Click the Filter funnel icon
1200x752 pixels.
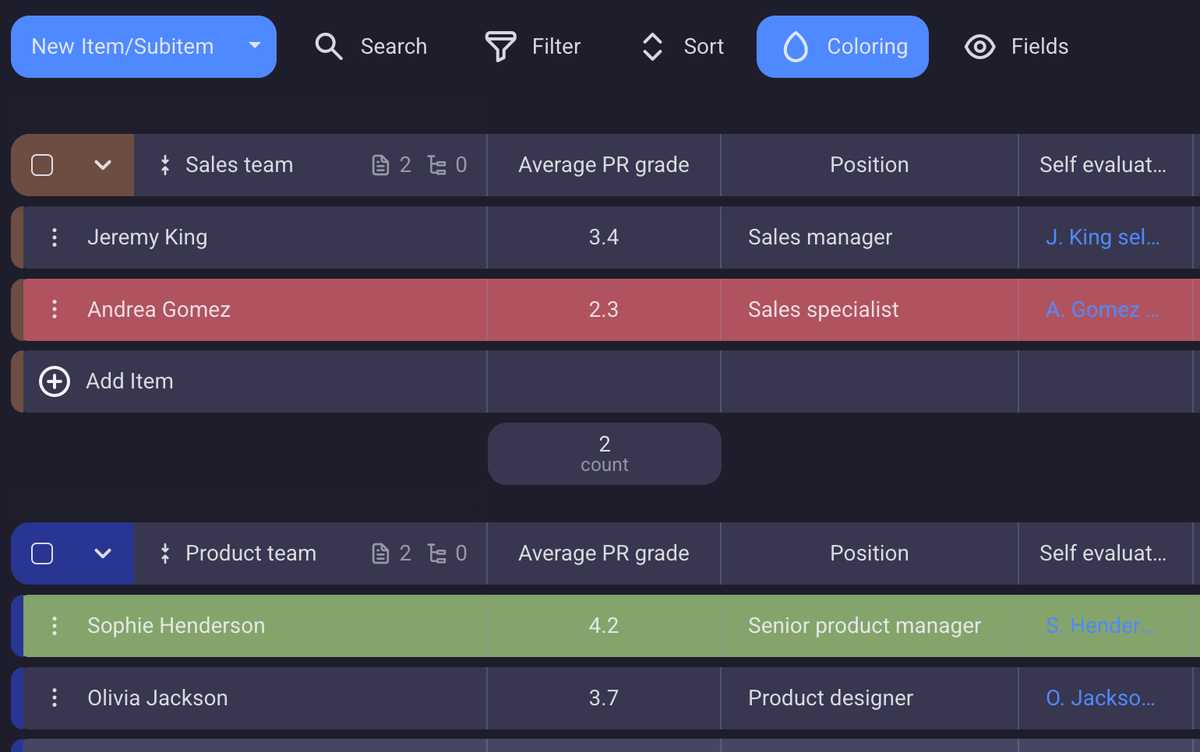(x=500, y=46)
